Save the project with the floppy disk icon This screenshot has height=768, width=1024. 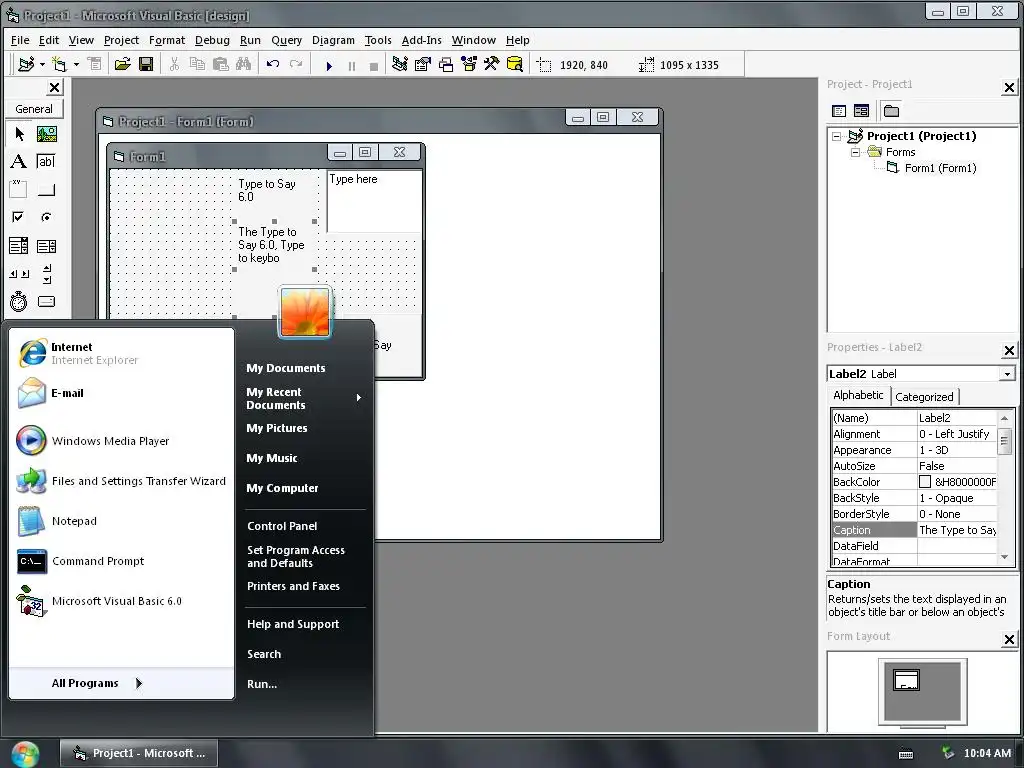coord(146,64)
